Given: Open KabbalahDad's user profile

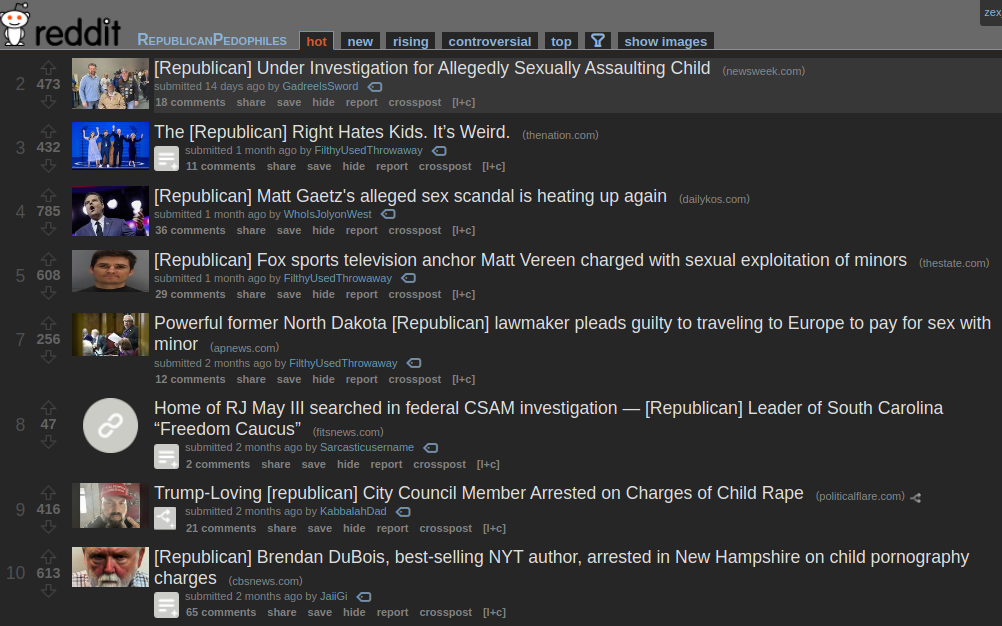Looking at the screenshot, I should tap(353, 511).
